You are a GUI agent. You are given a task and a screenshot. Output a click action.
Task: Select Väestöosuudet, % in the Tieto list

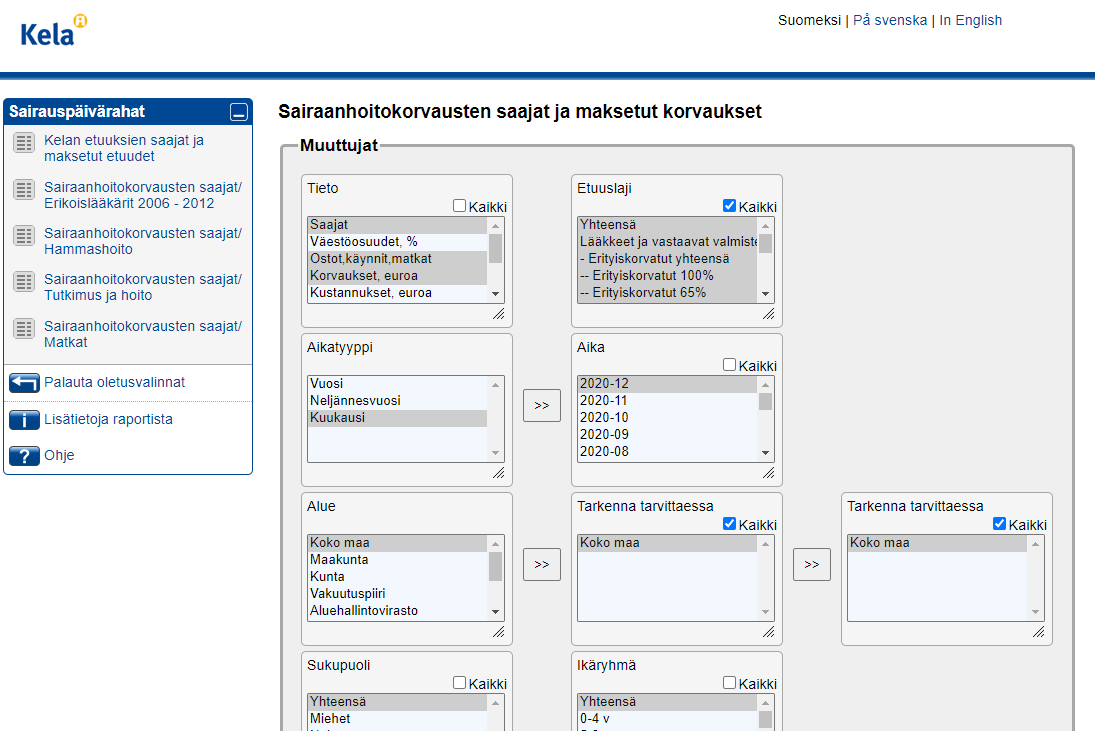397,242
